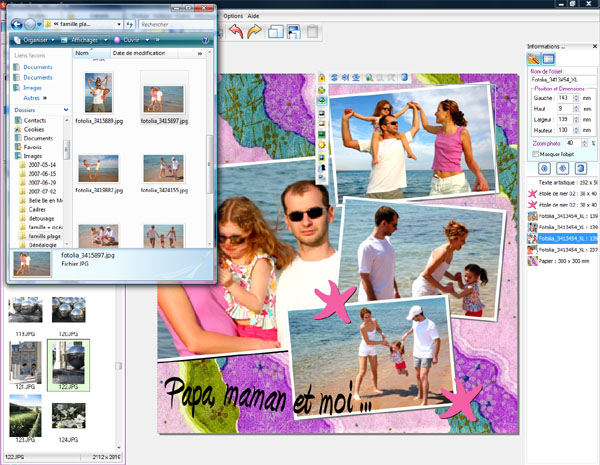Select the famille plage folder
The height and width of the screenshot is (465, 600).
point(44,236)
